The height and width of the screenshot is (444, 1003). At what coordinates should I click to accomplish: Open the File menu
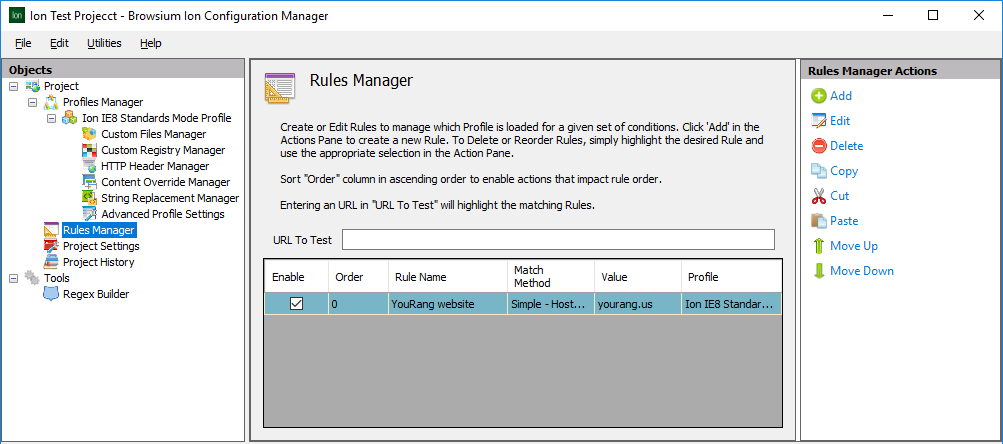point(23,43)
